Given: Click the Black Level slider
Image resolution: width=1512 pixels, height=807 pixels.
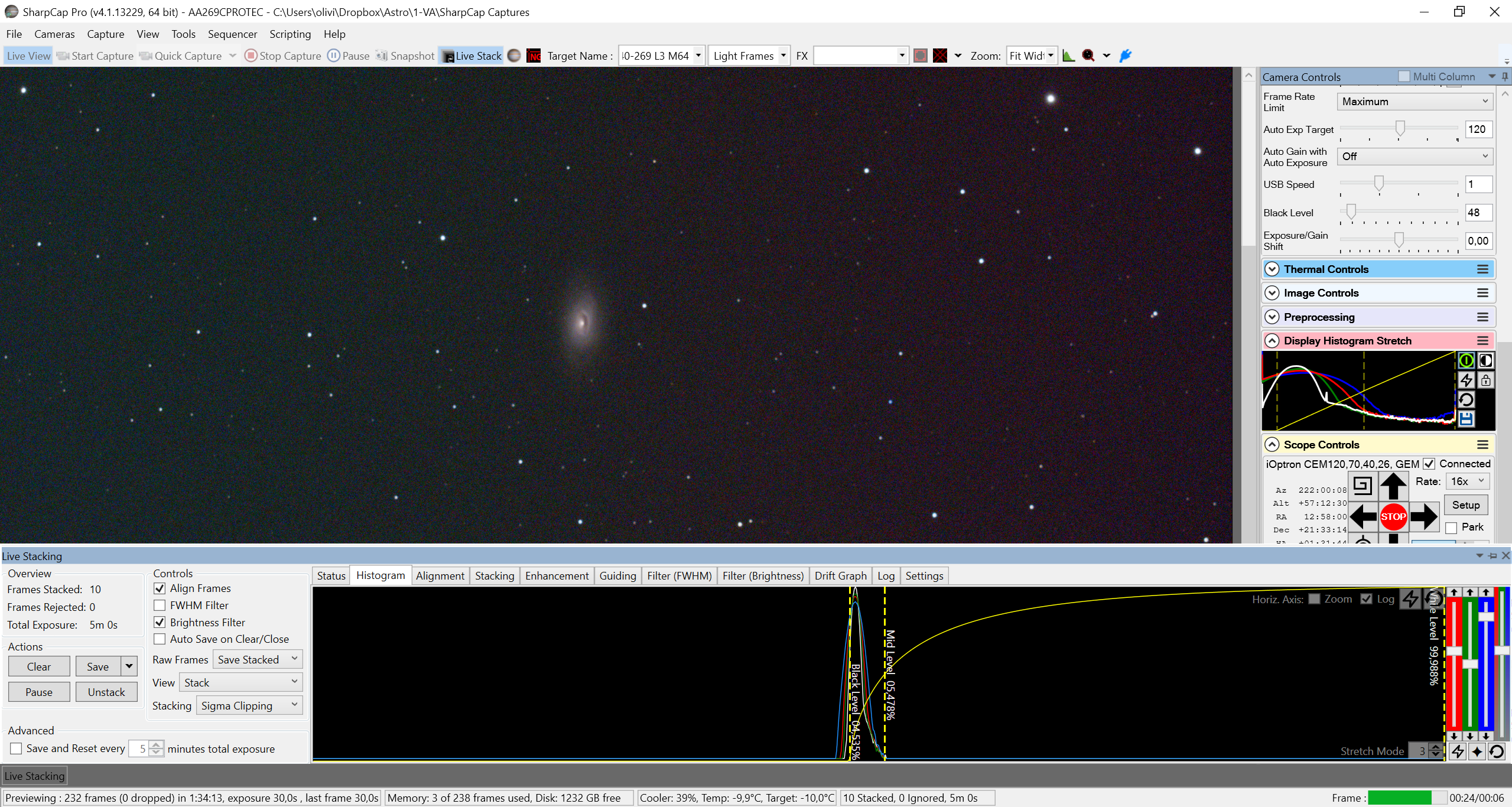Looking at the screenshot, I should click(1399, 212).
